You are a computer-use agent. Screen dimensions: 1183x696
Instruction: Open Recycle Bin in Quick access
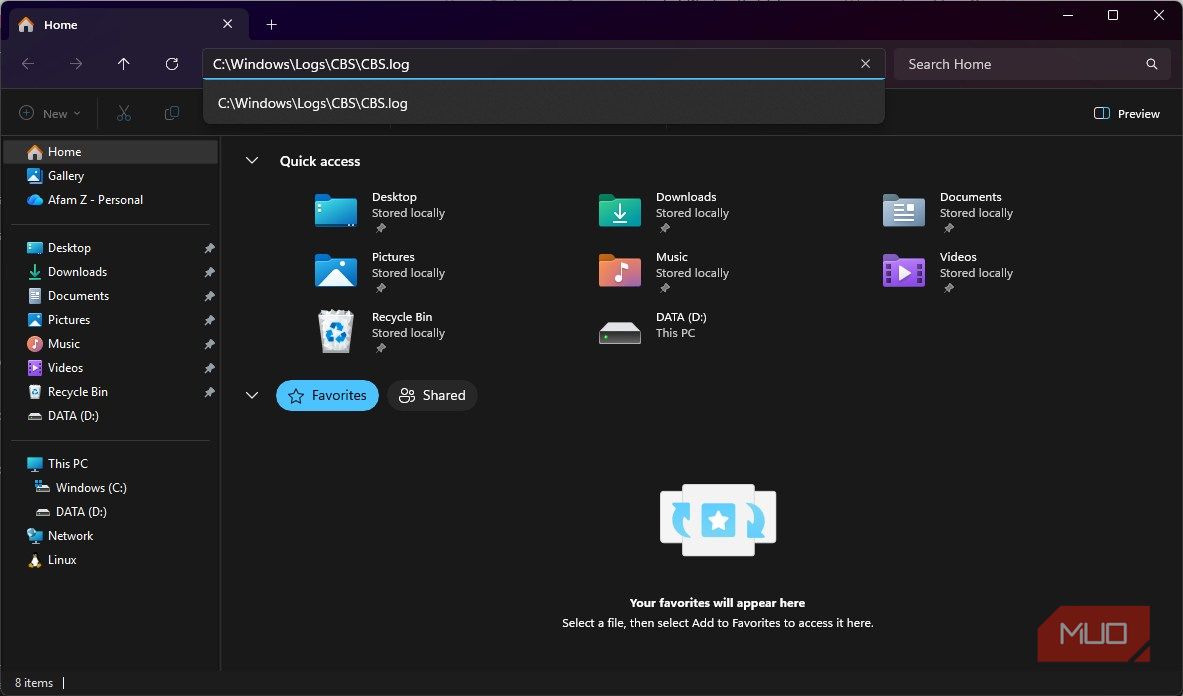point(380,332)
